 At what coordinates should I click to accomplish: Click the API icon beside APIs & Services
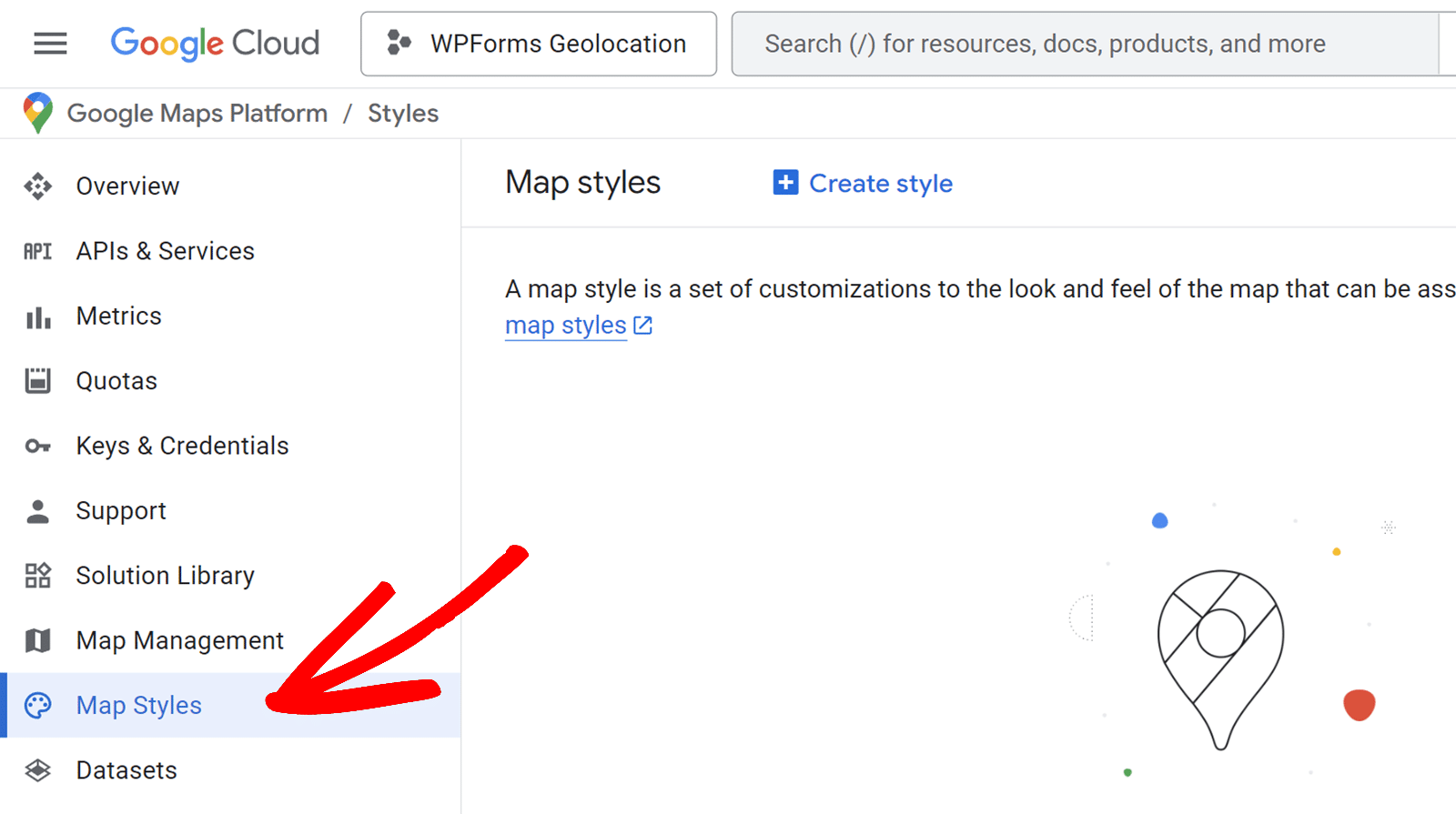click(x=37, y=251)
